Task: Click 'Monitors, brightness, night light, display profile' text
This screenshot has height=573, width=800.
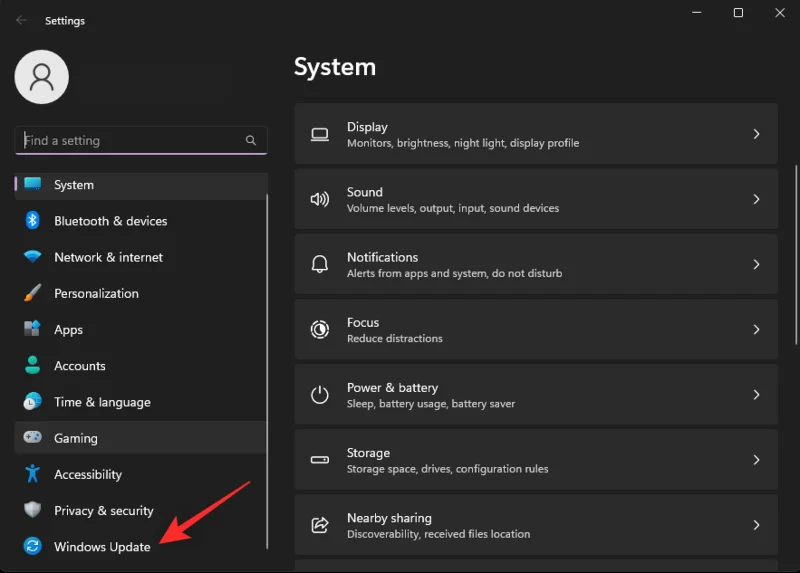Action: tap(463, 143)
